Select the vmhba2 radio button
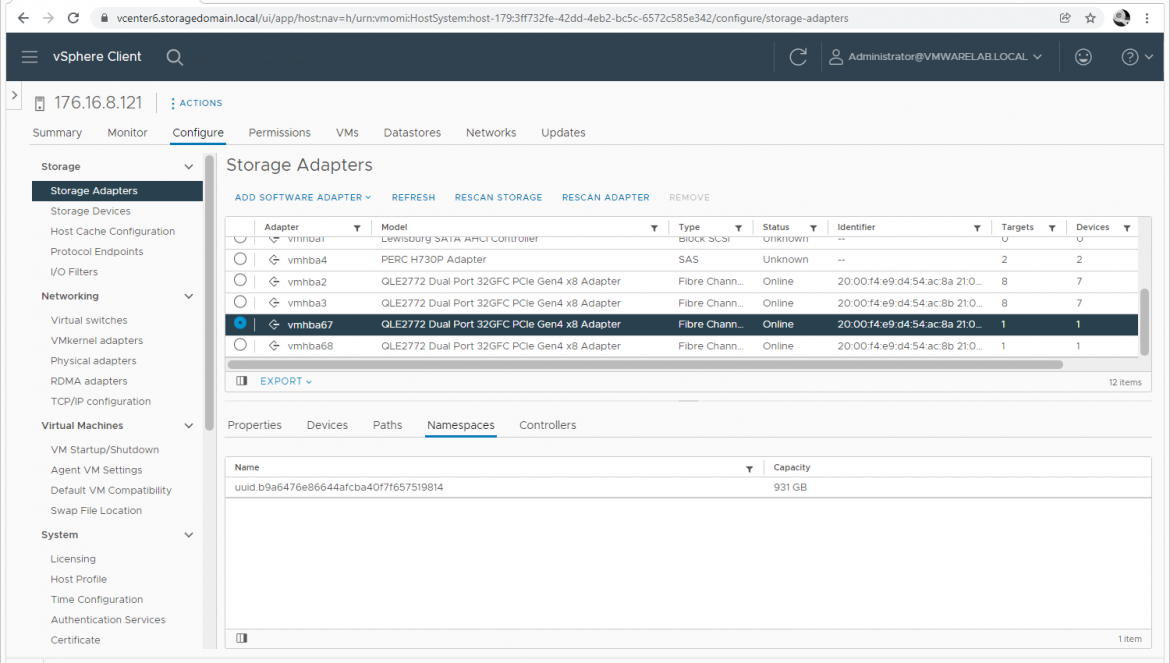The height and width of the screenshot is (663, 1170). point(240,280)
